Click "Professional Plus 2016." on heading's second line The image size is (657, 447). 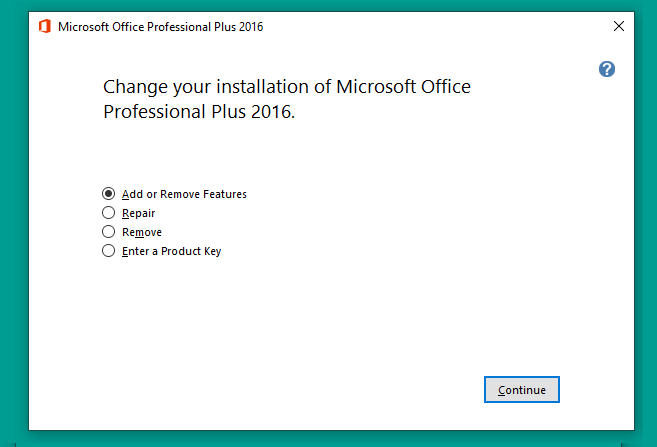pyautogui.click(x=199, y=112)
